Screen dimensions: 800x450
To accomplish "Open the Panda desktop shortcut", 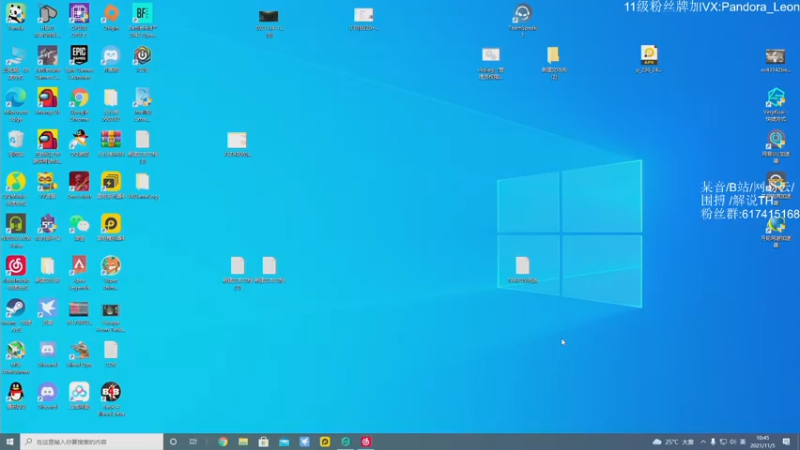I will [x=16, y=14].
